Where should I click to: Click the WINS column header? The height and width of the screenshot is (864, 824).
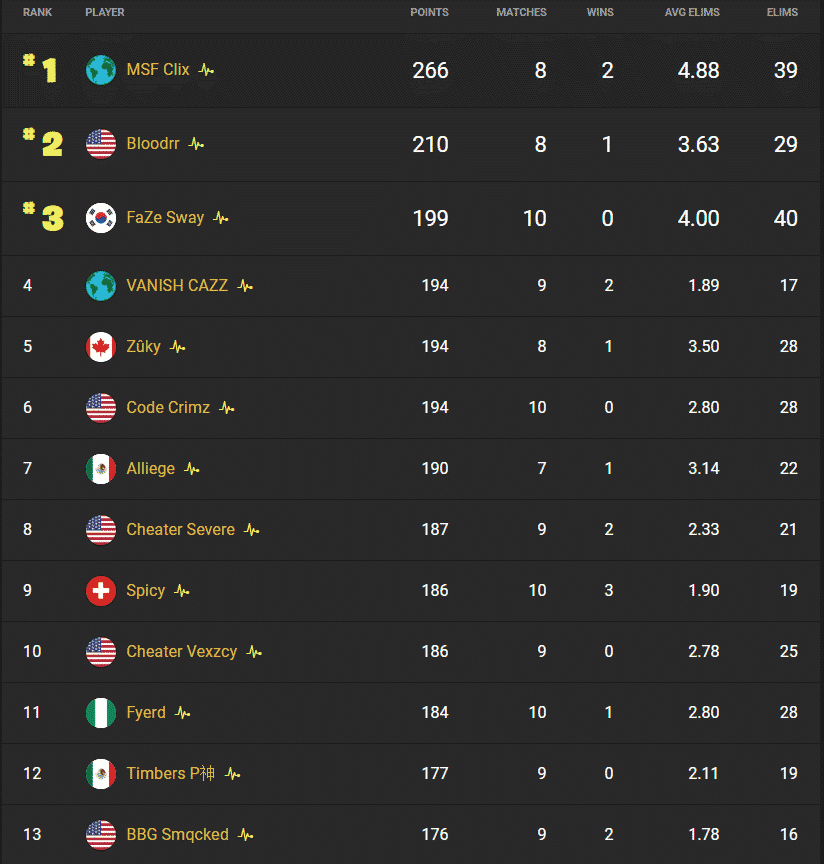[600, 12]
